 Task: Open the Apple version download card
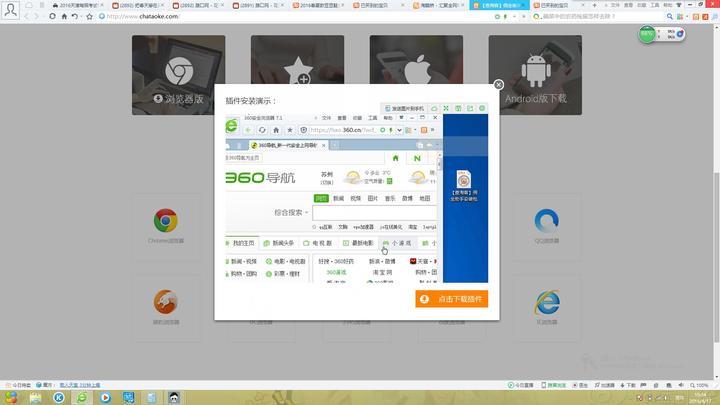coord(416,59)
